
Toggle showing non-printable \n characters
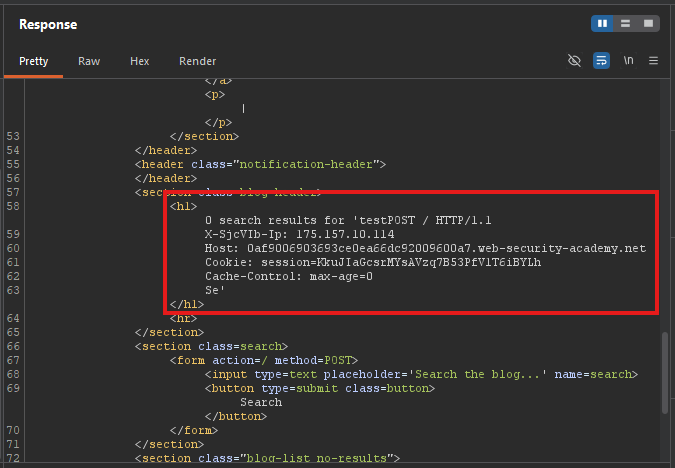coord(628,61)
